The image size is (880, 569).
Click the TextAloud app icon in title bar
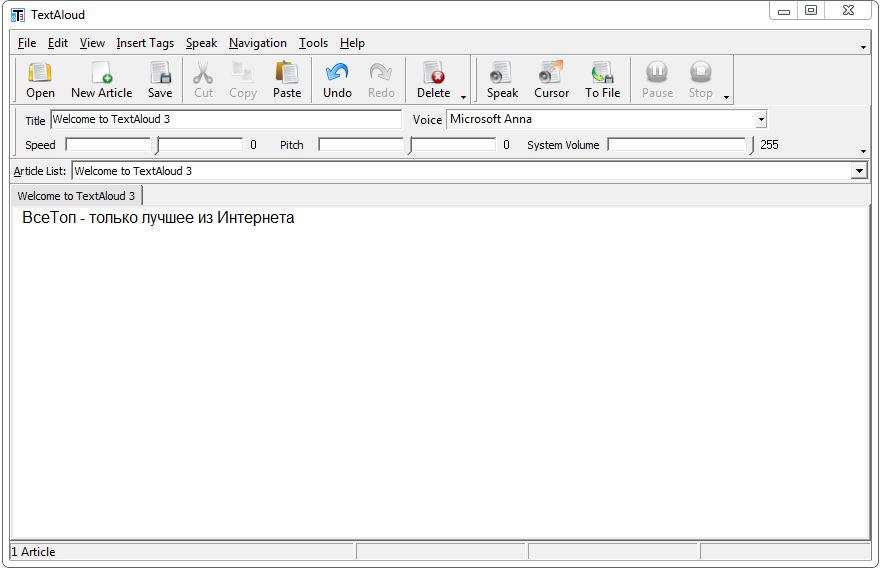[x=18, y=15]
